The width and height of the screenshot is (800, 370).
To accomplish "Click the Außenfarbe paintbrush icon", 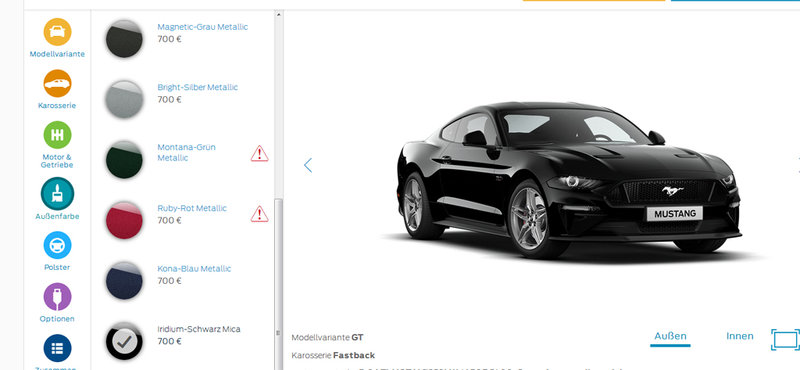I will point(57,193).
